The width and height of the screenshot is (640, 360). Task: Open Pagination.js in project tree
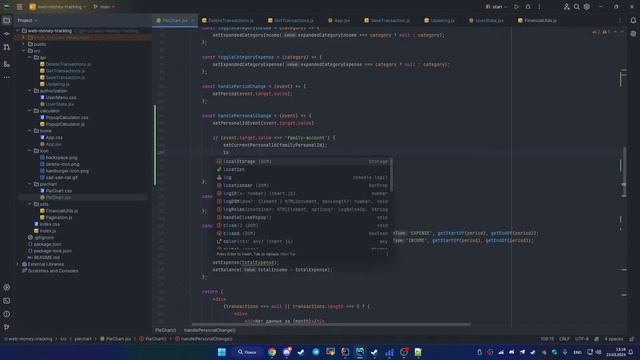click(x=59, y=218)
